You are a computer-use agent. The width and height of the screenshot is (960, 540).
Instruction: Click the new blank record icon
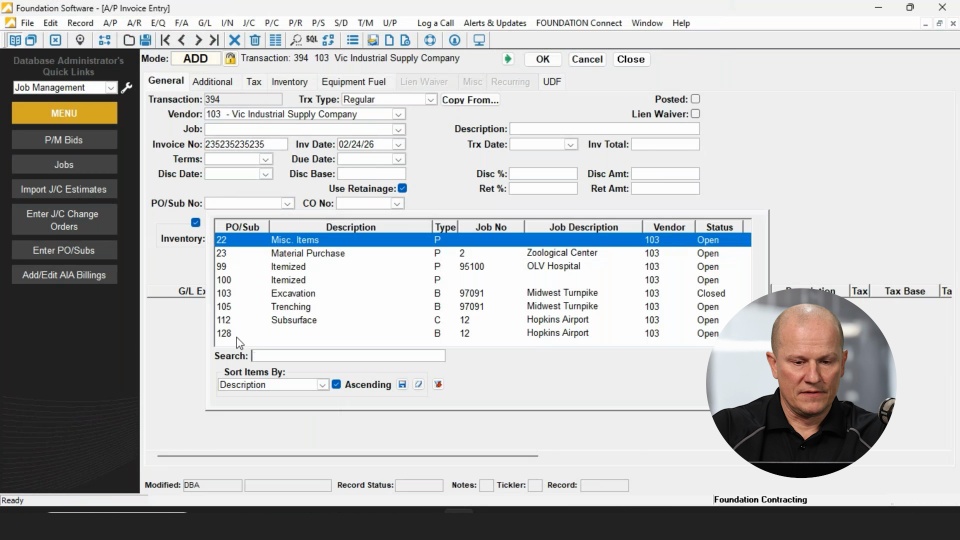pyautogui.click(x=129, y=40)
